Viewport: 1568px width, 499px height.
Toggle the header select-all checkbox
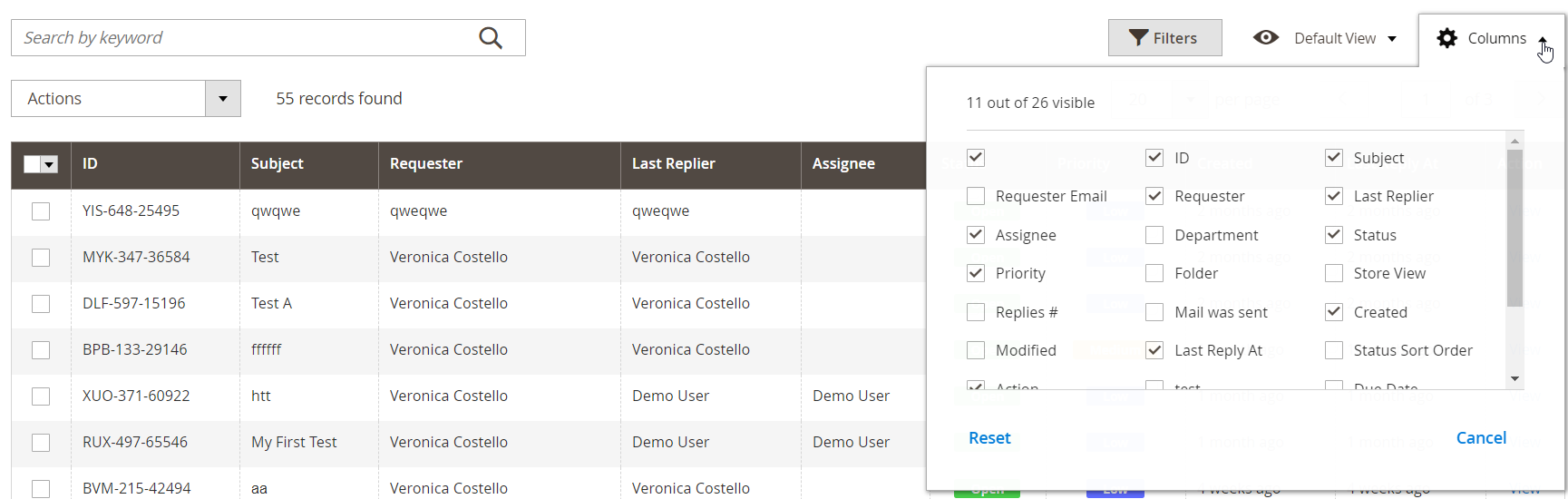coord(33,164)
